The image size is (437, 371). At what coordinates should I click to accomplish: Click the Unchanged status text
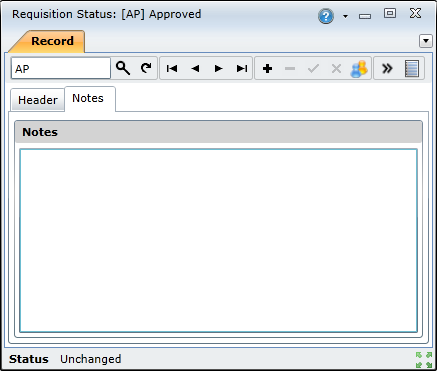(x=91, y=359)
